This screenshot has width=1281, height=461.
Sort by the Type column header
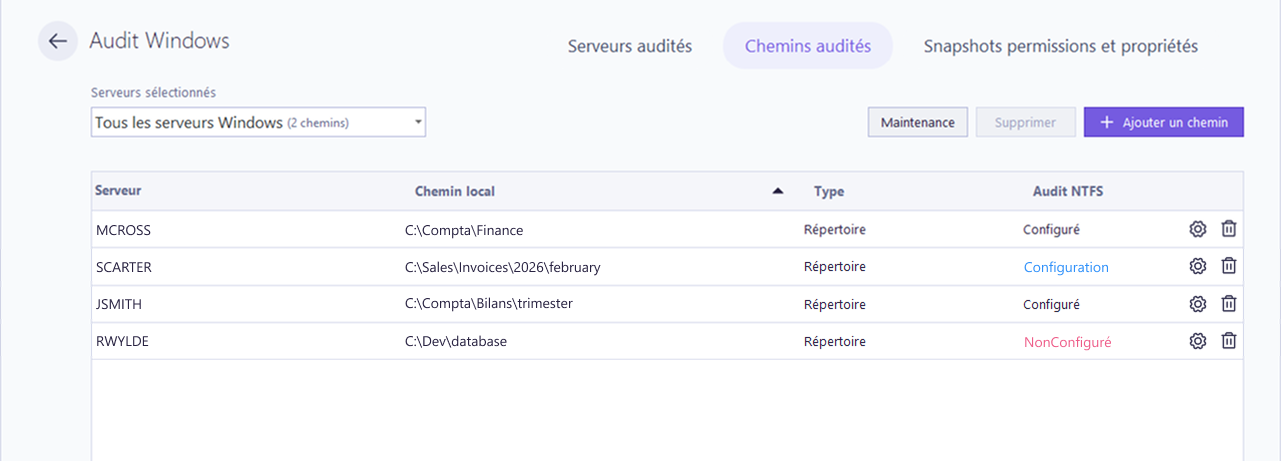pyautogui.click(x=829, y=192)
